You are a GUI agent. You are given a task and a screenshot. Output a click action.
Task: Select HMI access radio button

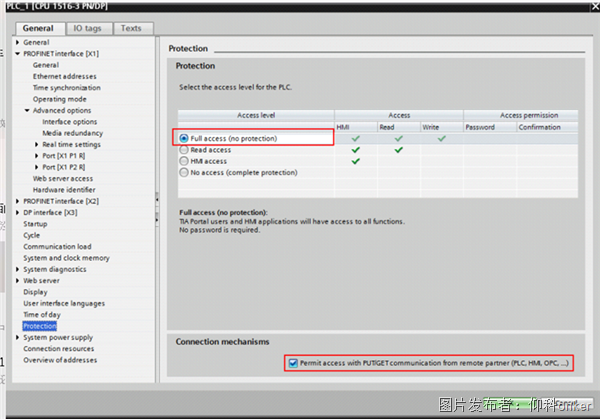(184, 161)
